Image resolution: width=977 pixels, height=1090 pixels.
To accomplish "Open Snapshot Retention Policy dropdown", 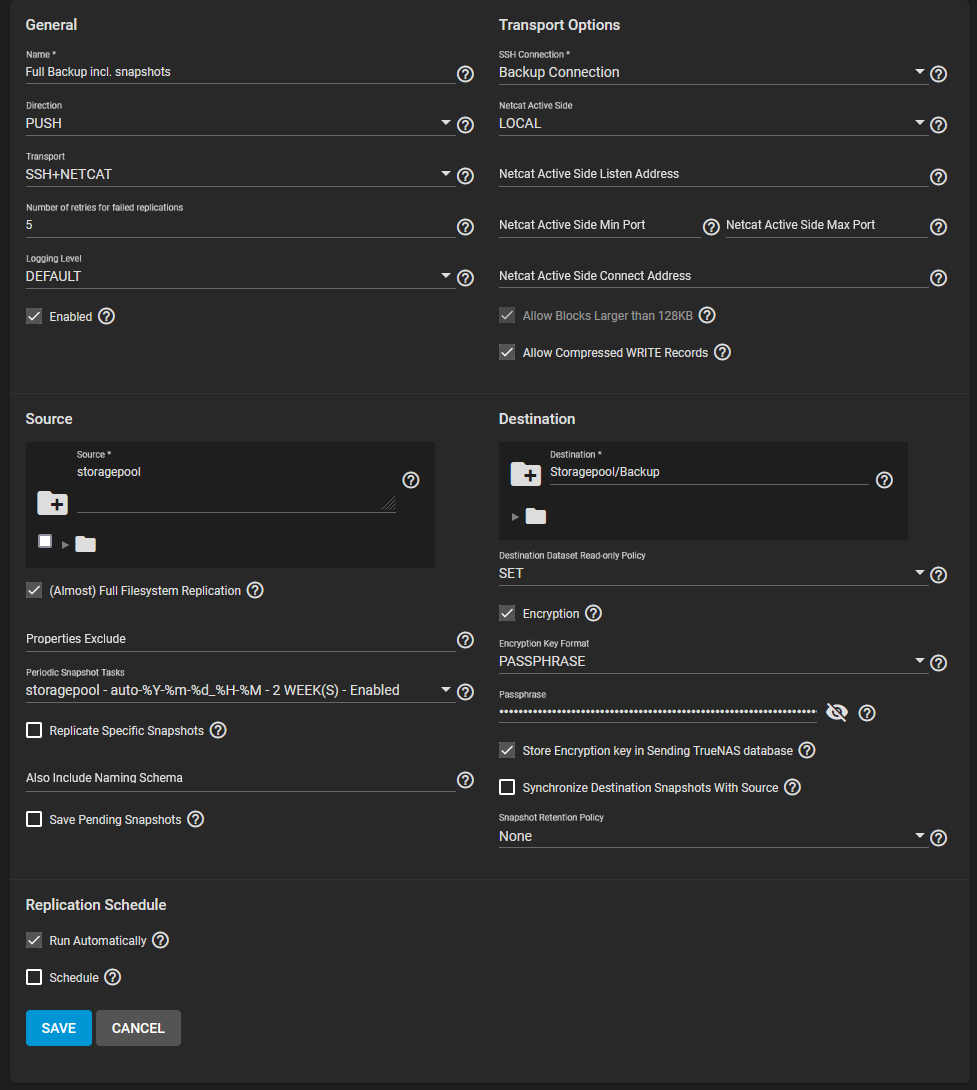I will [x=711, y=836].
